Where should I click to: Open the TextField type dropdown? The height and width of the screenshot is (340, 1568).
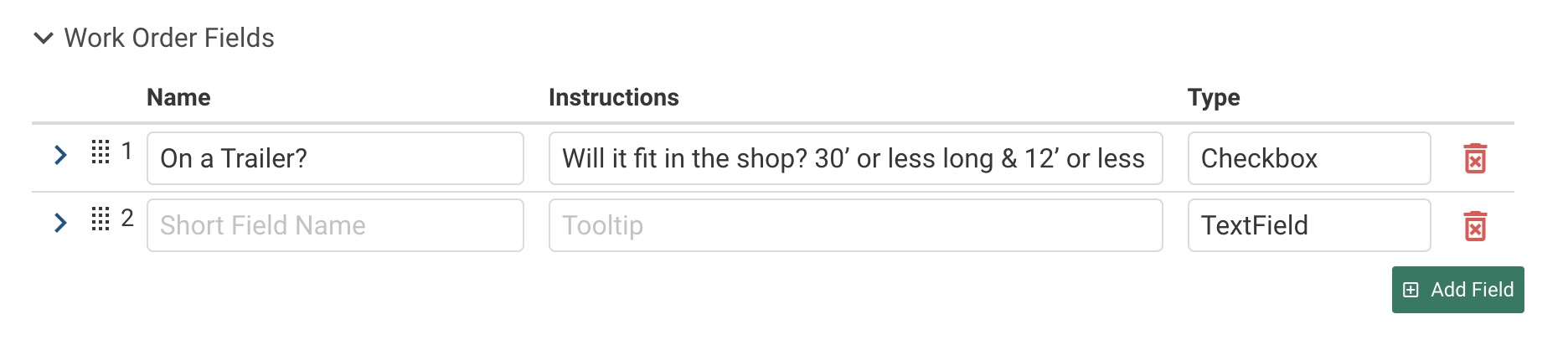tap(1308, 225)
